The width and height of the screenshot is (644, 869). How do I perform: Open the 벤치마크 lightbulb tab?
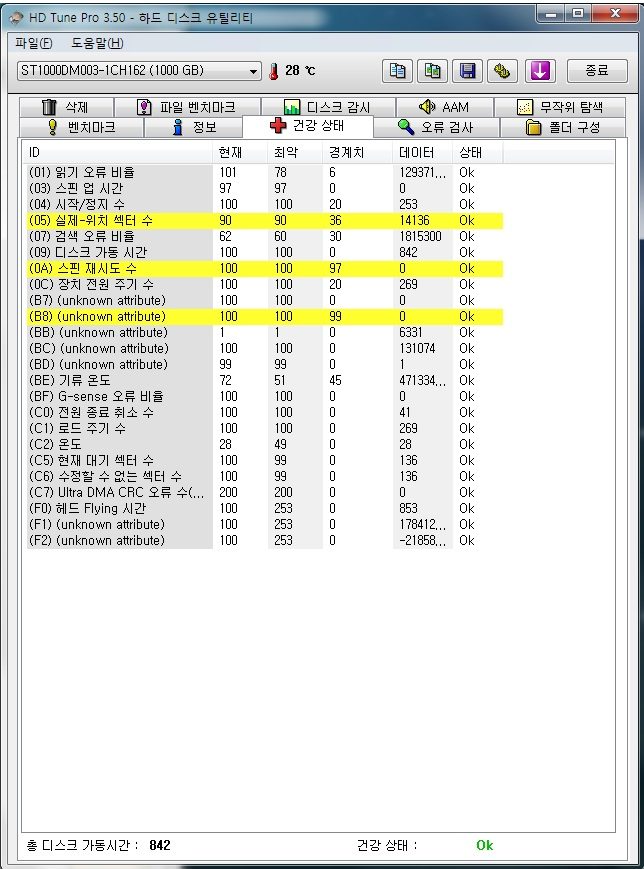(x=81, y=127)
